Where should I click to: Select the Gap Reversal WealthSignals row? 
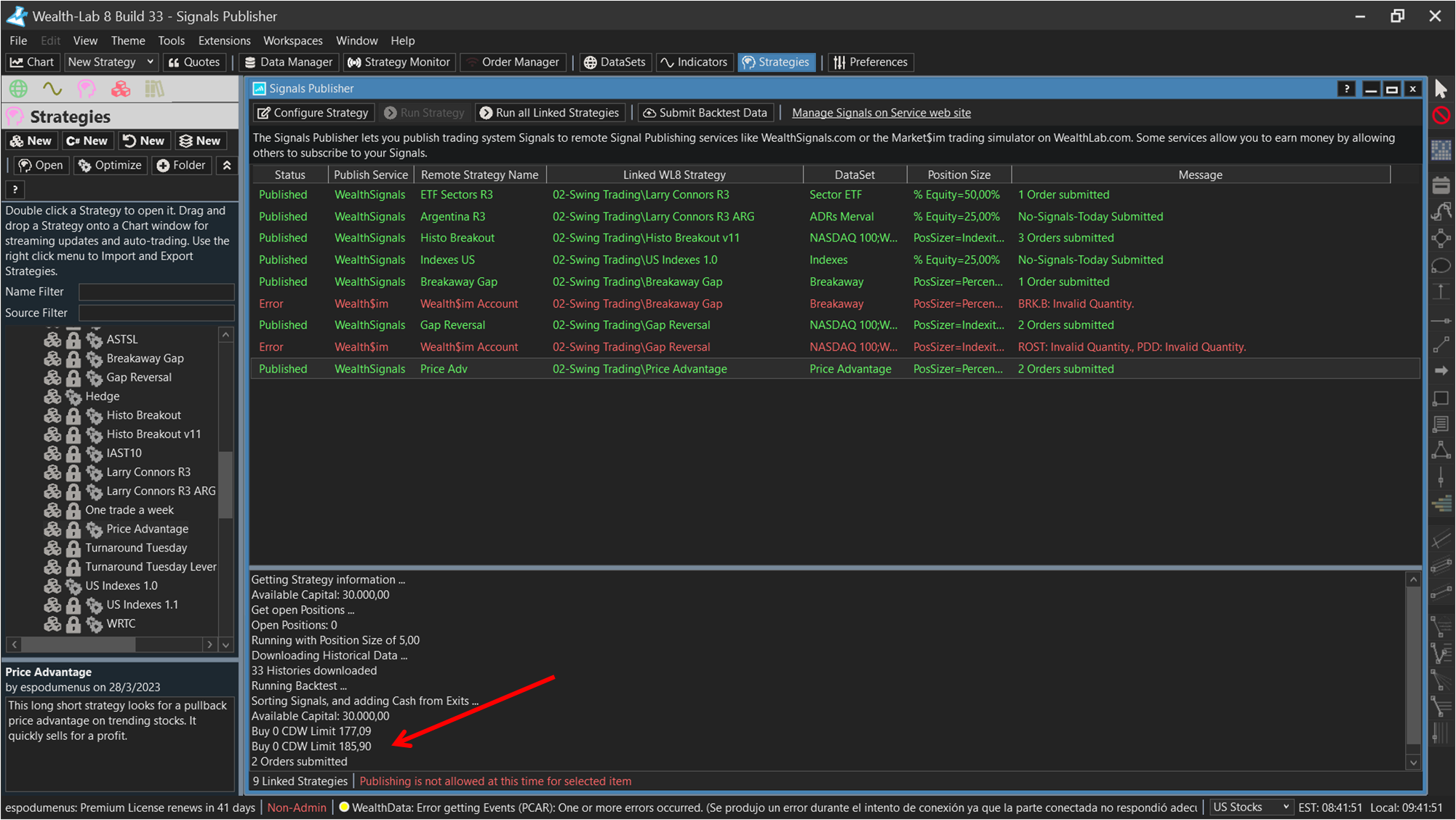452,325
